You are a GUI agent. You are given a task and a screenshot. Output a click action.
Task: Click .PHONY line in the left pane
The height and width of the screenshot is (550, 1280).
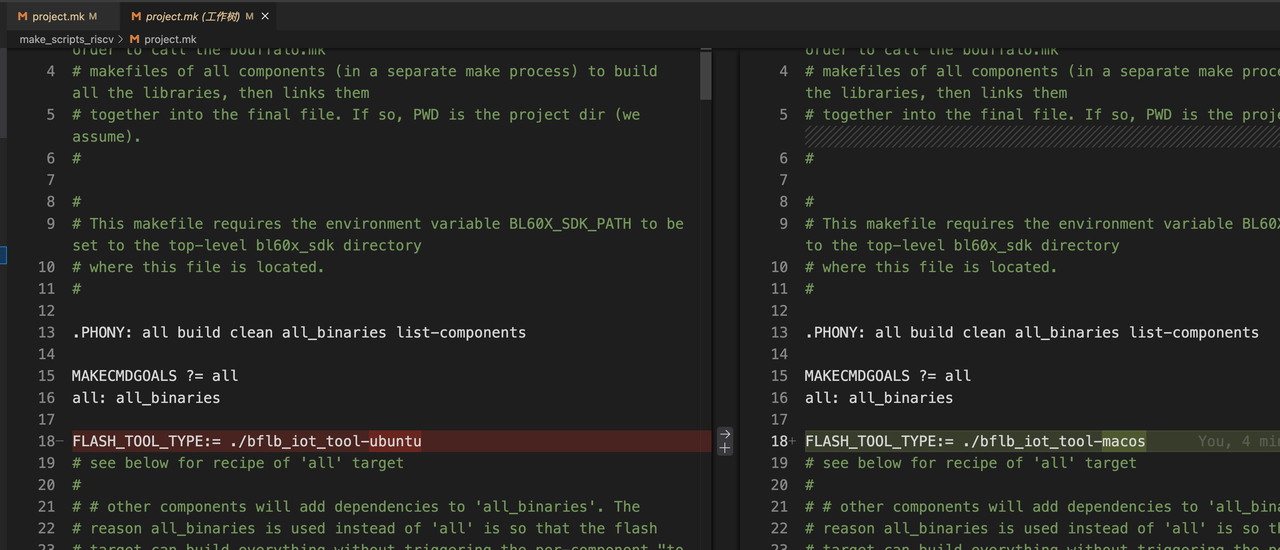(x=299, y=332)
